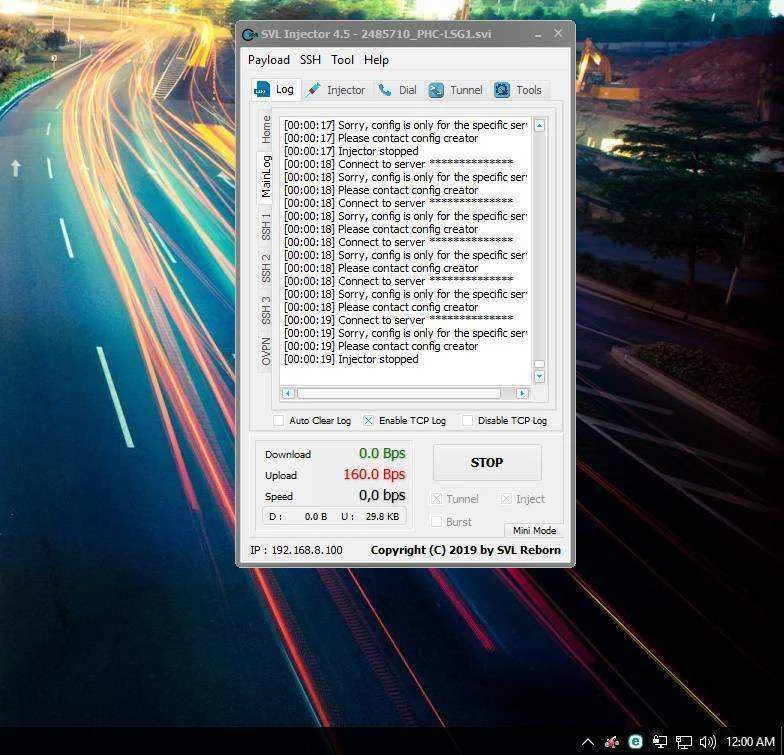The height and width of the screenshot is (755, 784).
Task: Click the injector tray icon in taskbar
Action: (x=612, y=742)
